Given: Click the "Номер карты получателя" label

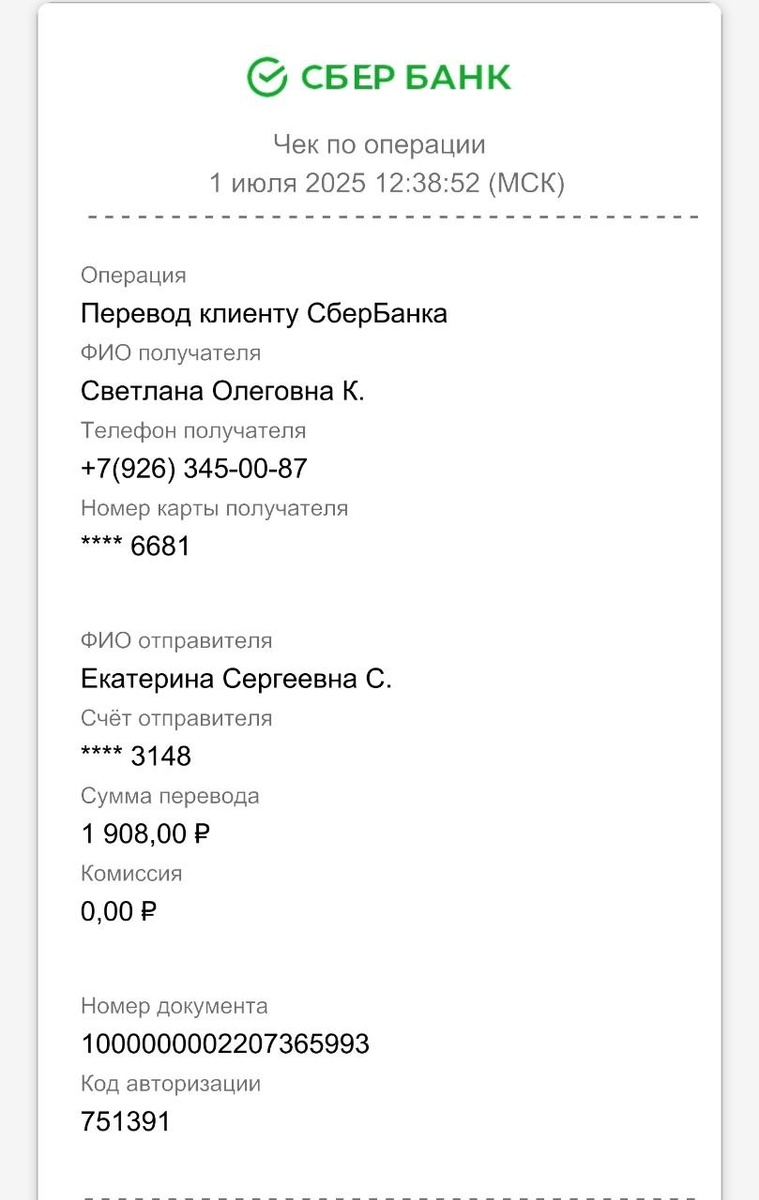Looking at the screenshot, I should click(x=214, y=508).
